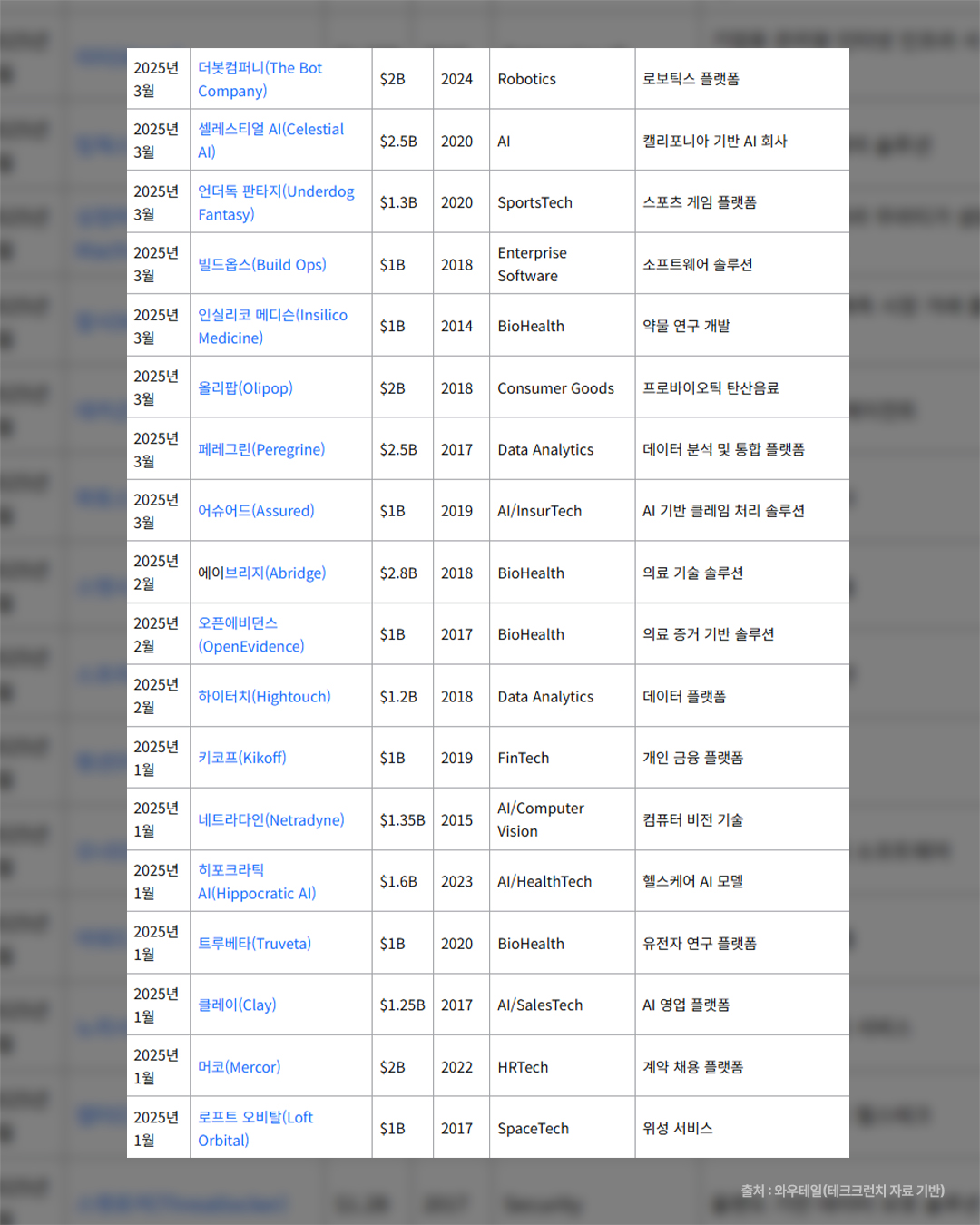Select the 'AI 기반 클레임 처리 솔루션' description
Image resolution: width=980 pixels, height=1225 pixels.
coord(724,512)
